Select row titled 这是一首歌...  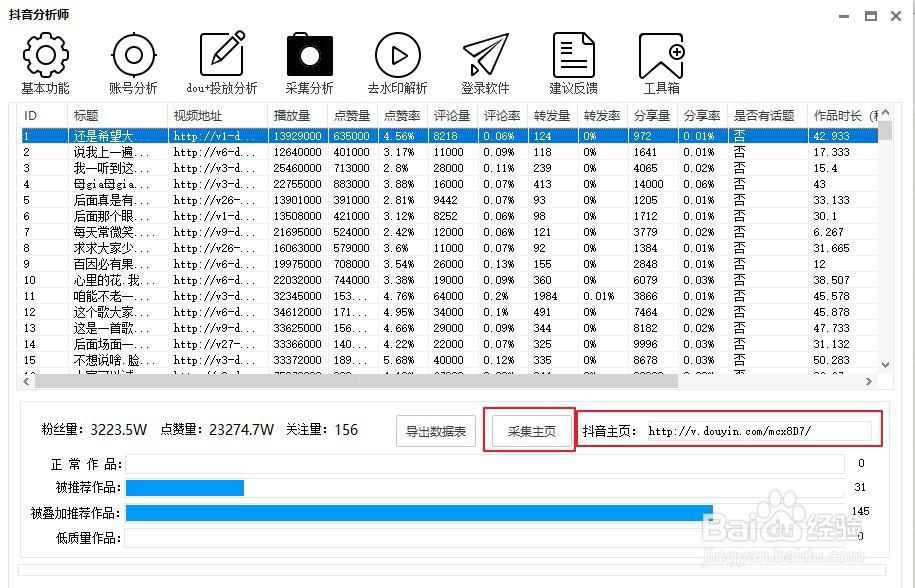[x=448, y=328]
